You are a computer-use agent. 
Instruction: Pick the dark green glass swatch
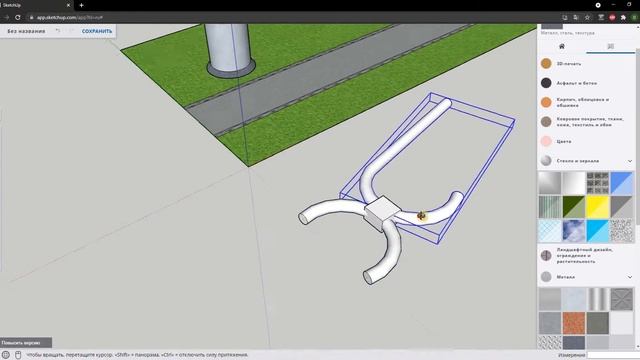(x=574, y=207)
